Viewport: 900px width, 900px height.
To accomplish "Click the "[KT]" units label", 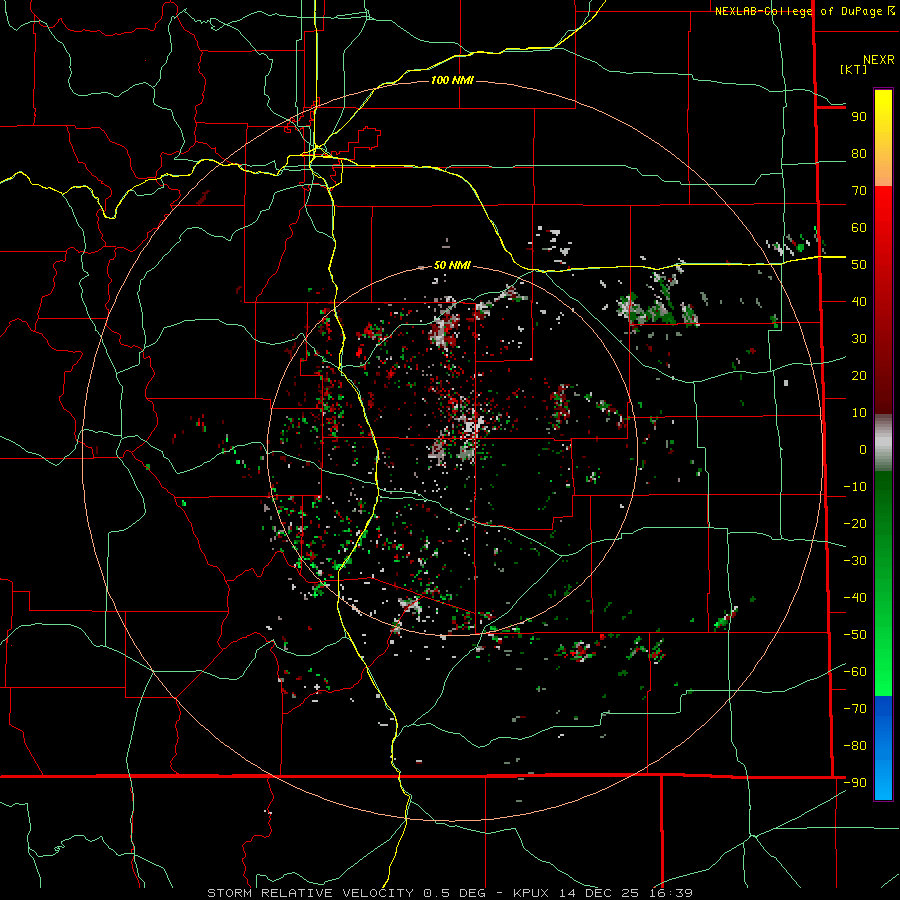I will tap(854, 69).
